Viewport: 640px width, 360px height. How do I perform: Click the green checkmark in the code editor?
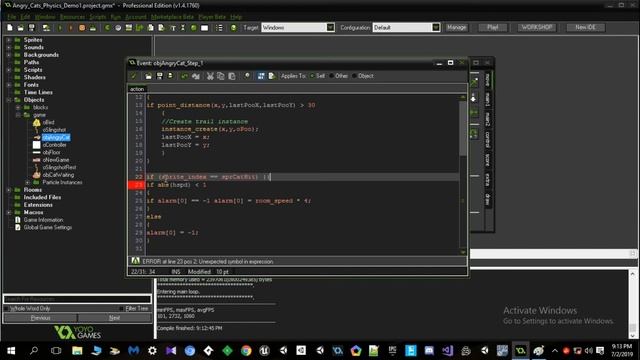point(133,76)
